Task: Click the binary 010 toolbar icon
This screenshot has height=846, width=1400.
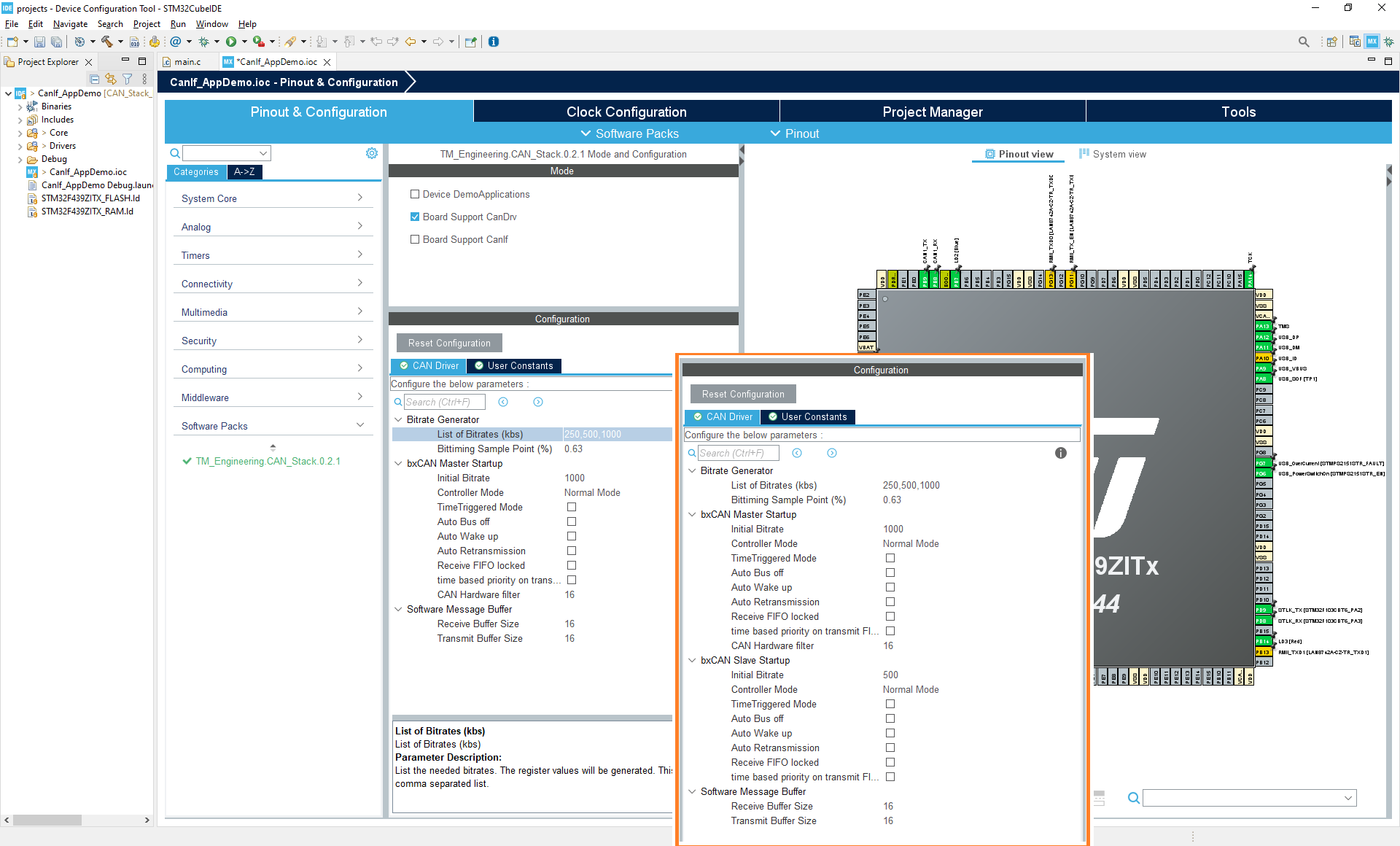Action: [x=134, y=42]
